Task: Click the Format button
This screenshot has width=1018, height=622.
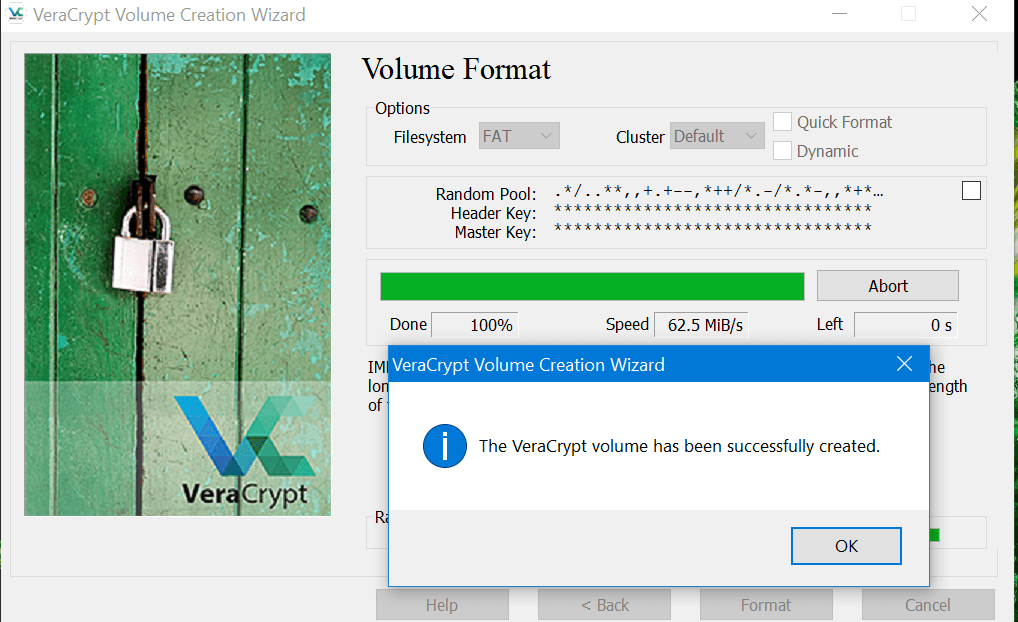Action: [766, 604]
